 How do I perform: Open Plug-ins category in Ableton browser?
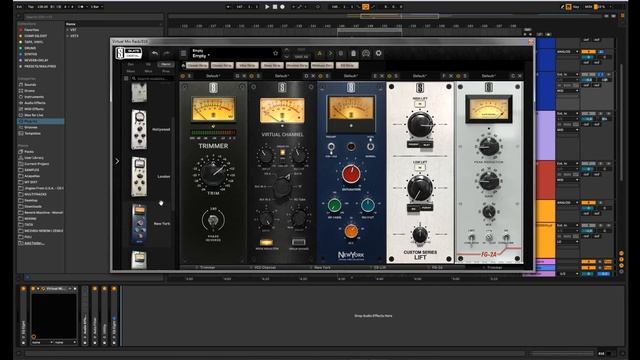40,121
